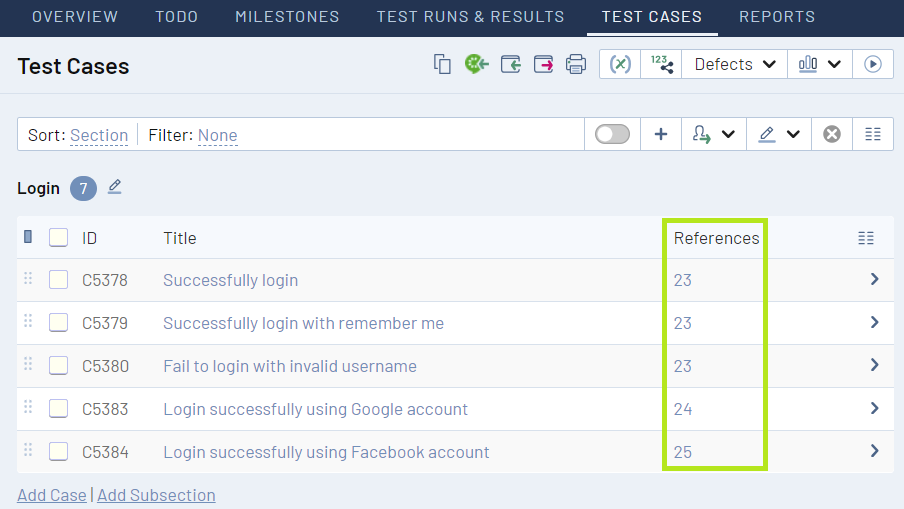The height and width of the screenshot is (509, 904).
Task: Switch to the Milestones tab
Action: (x=287, y=17)
